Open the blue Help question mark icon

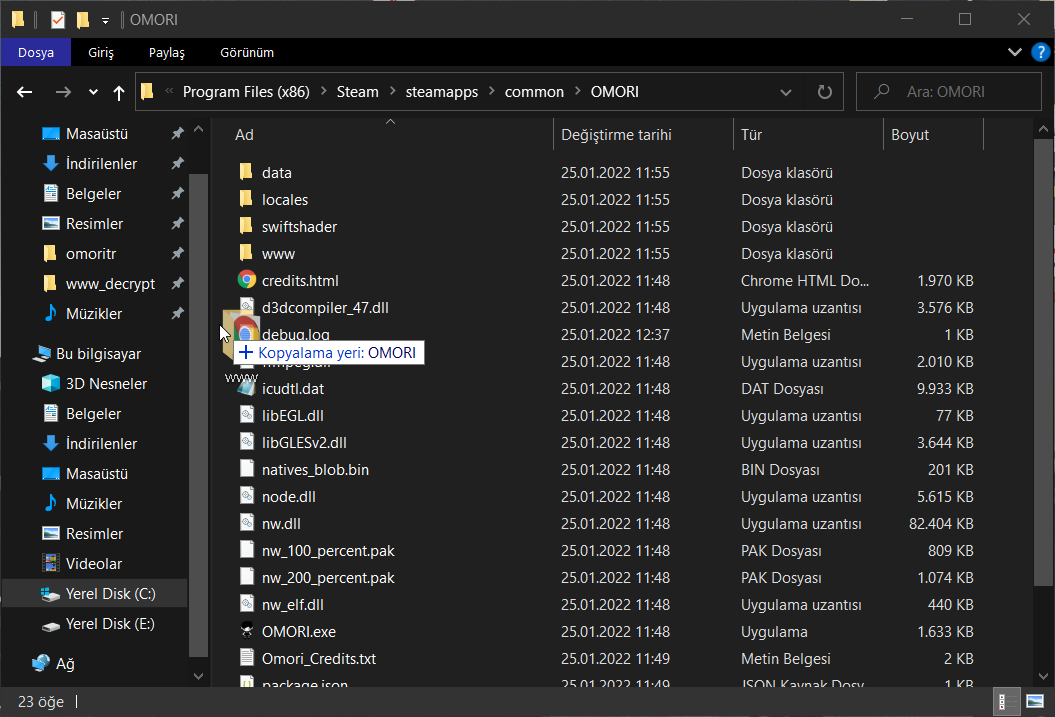(1040, 52)
